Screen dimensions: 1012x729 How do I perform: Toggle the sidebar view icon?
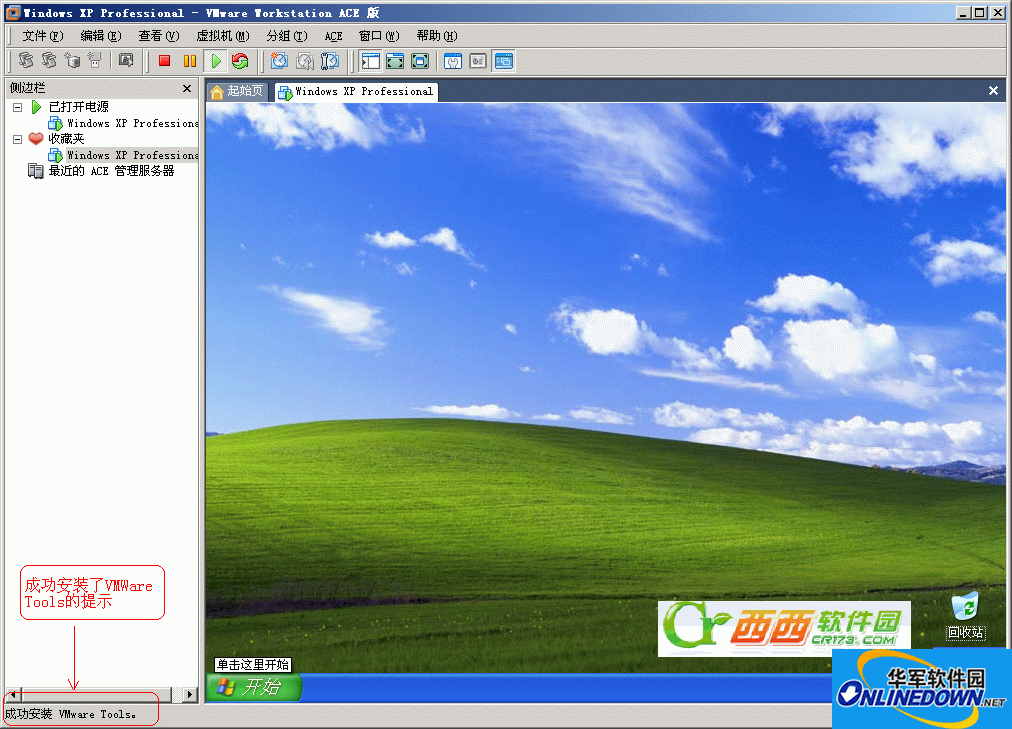coord(370,61)
